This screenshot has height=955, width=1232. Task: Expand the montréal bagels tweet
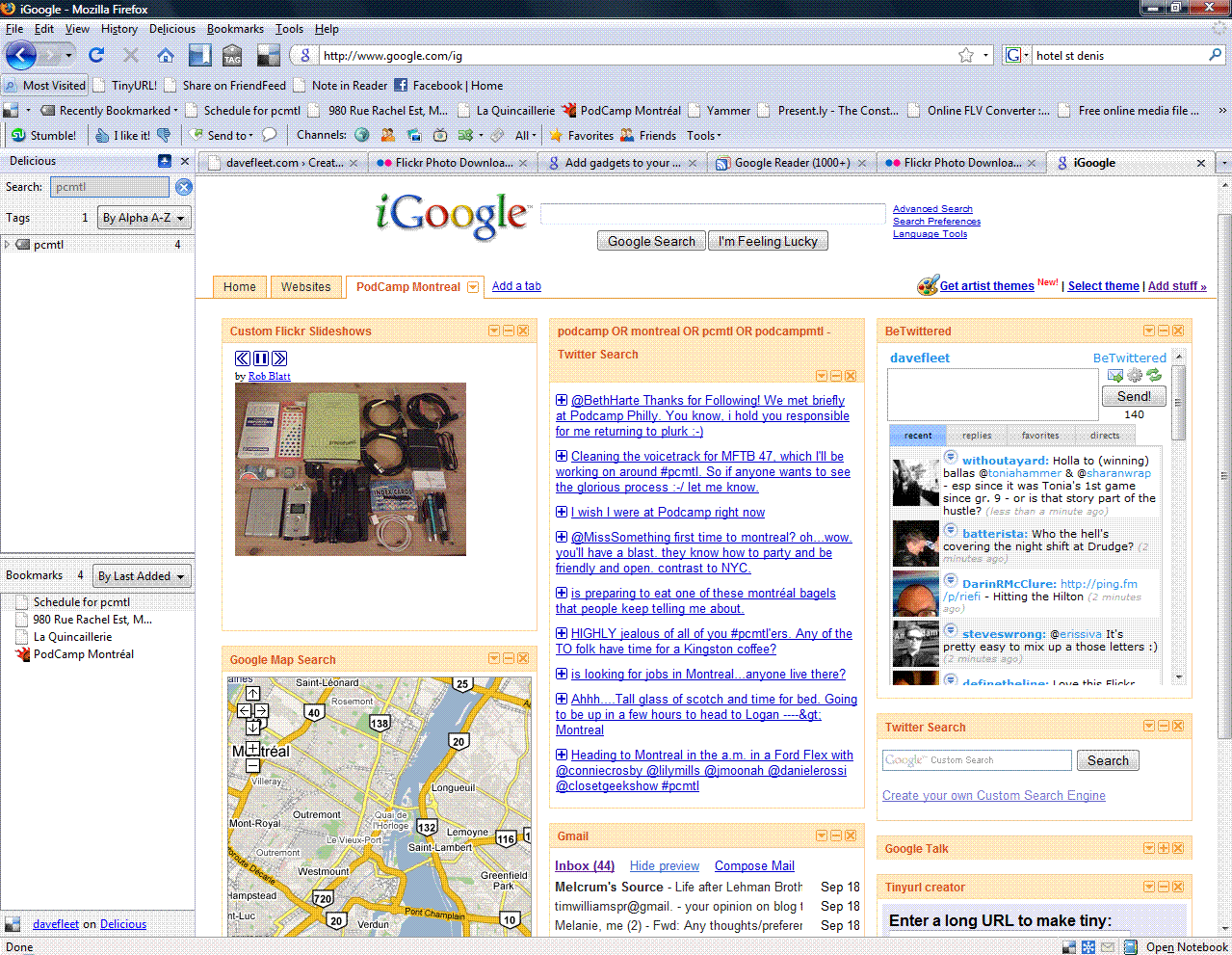pyautogui.click(x=562, y=593)
